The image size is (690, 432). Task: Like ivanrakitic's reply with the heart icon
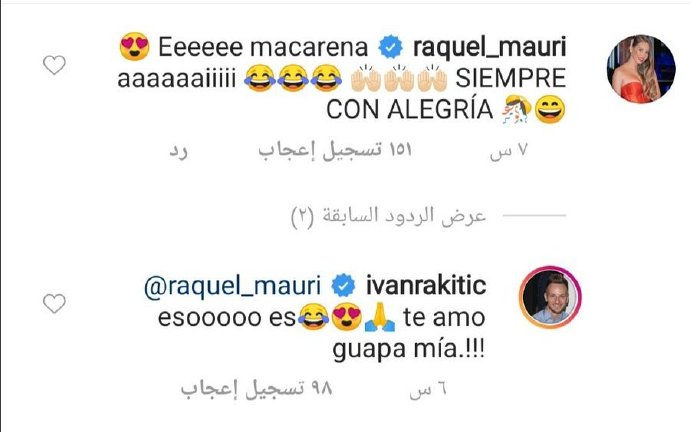point(54,304)
